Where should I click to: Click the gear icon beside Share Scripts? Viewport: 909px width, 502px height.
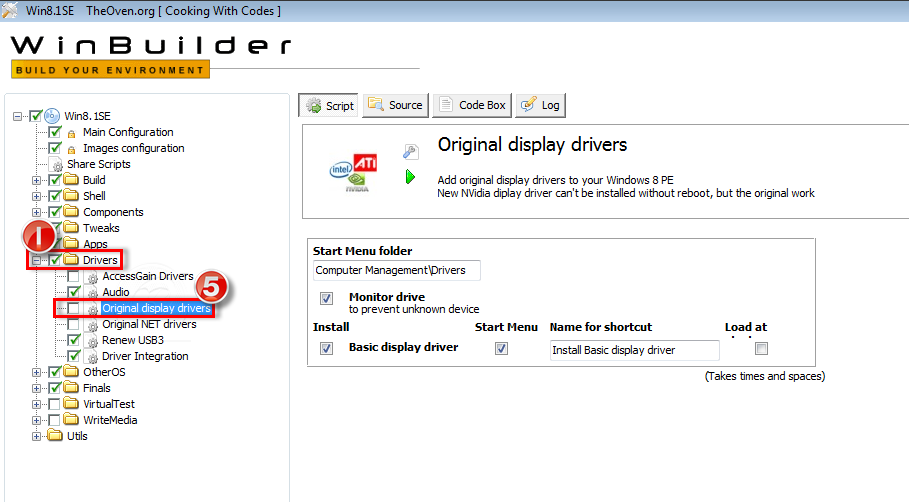coord(57,165)
